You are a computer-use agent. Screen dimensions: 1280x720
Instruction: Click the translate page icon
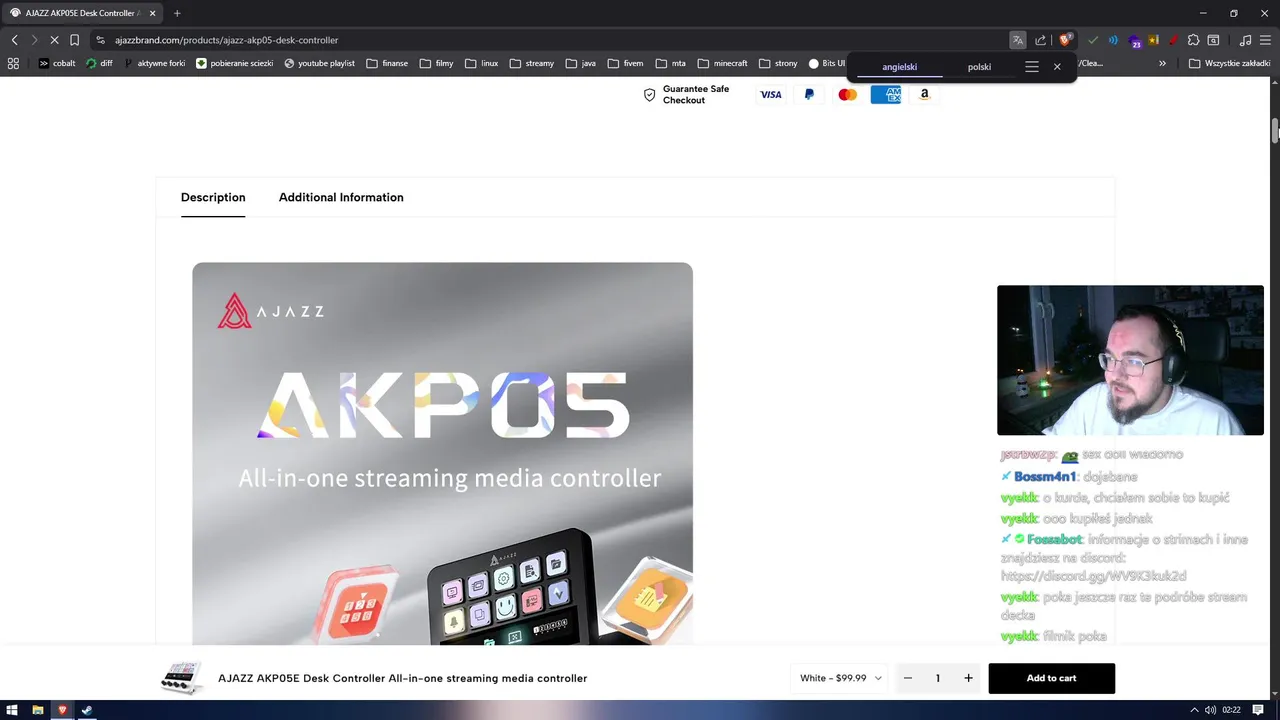(x=1018, y=40)
